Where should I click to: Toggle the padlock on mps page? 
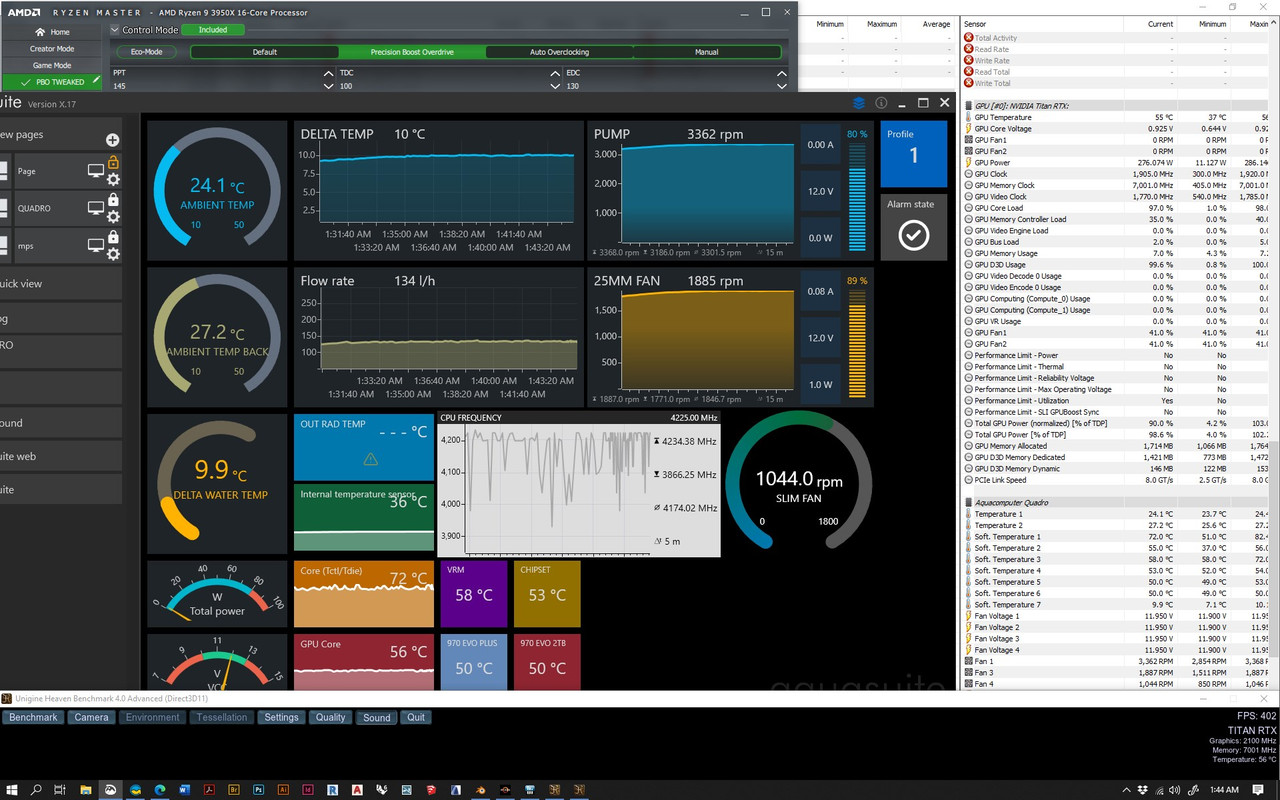[x=113, y=237]
